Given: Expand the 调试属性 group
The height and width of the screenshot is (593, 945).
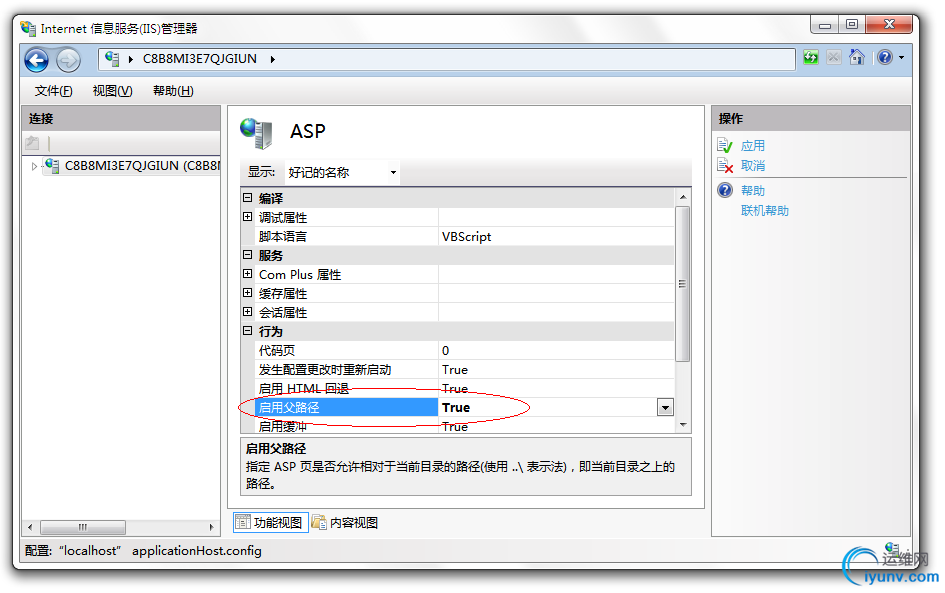Looking at the screenshot, I should pyautogui.click(x=248, y=217).
